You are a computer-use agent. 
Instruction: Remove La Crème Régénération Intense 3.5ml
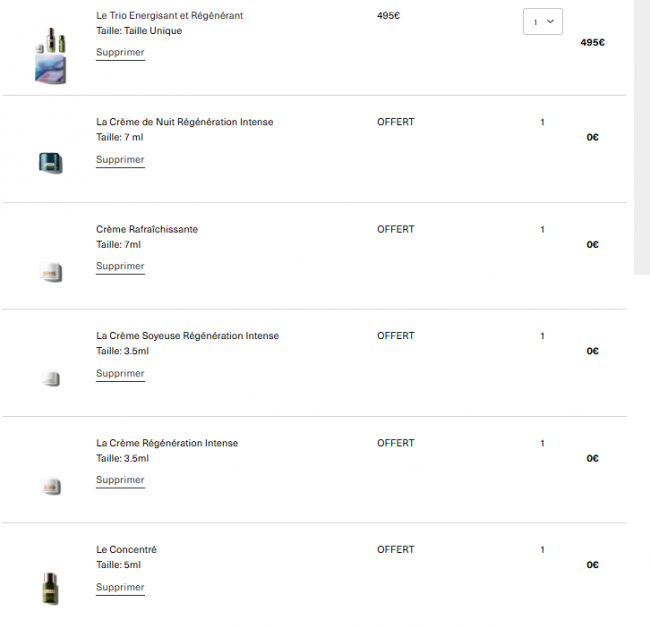click(x=120, y=480)
